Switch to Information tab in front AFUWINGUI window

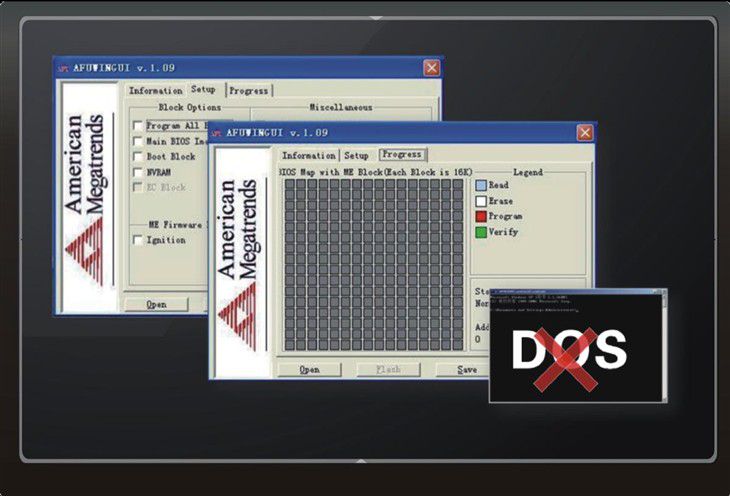tap(309, 156)
